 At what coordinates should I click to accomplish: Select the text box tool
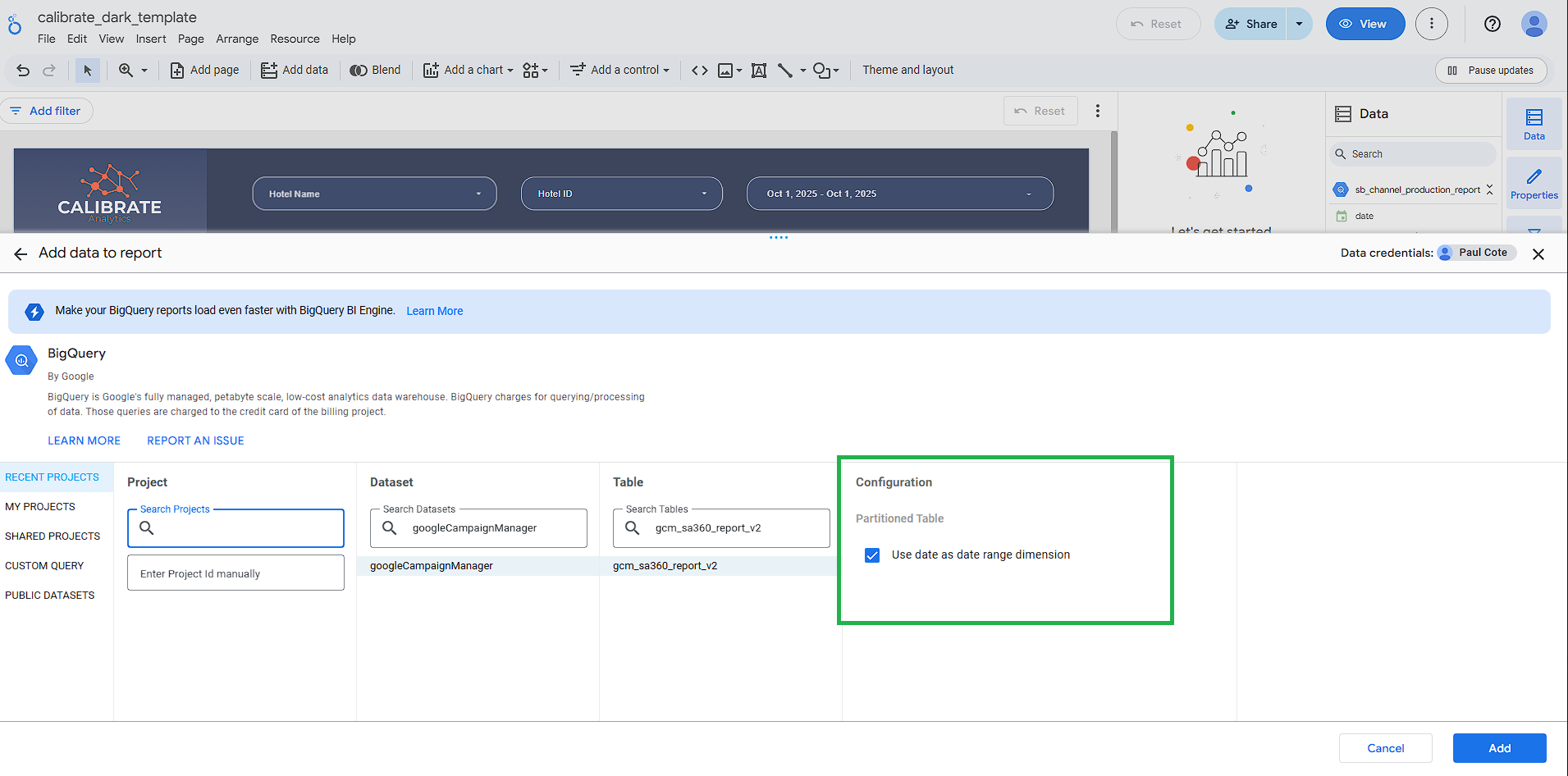759,71
